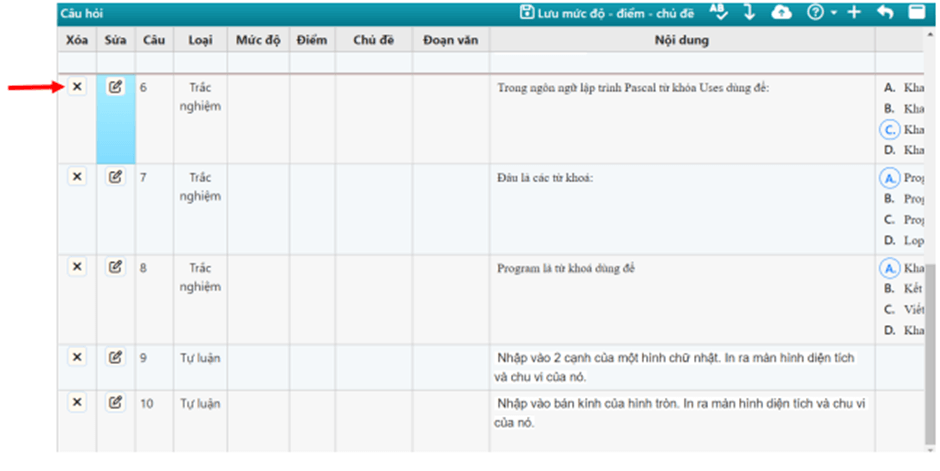Click the spell check AB icon

click(x=719, y=12)
